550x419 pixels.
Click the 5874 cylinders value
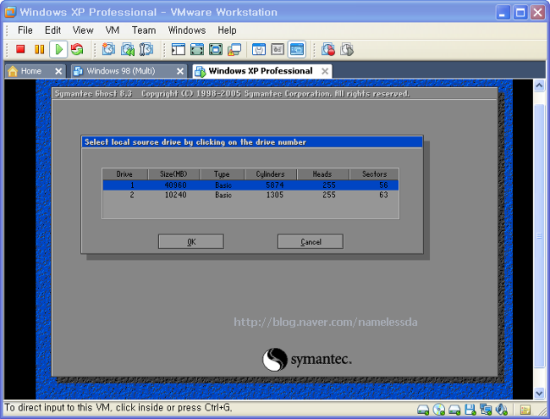pos(275,185)
